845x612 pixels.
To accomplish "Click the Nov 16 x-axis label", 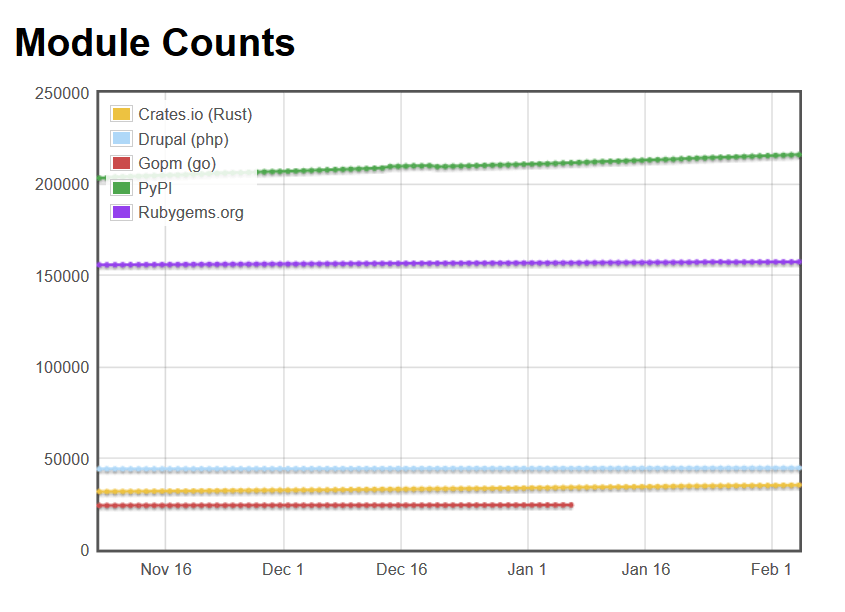I will tap(166, 569).
